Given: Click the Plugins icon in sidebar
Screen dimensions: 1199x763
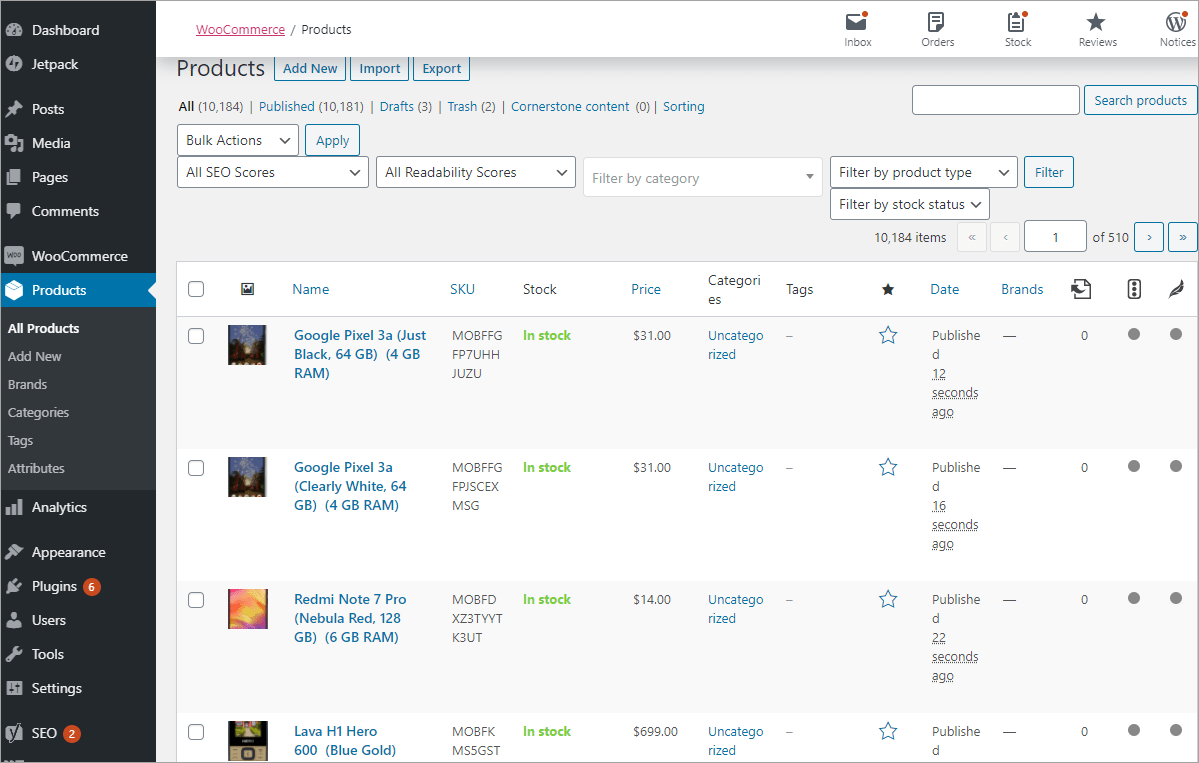Looking at the screenshot, I should pyautogui.click(x=14, y=586).
